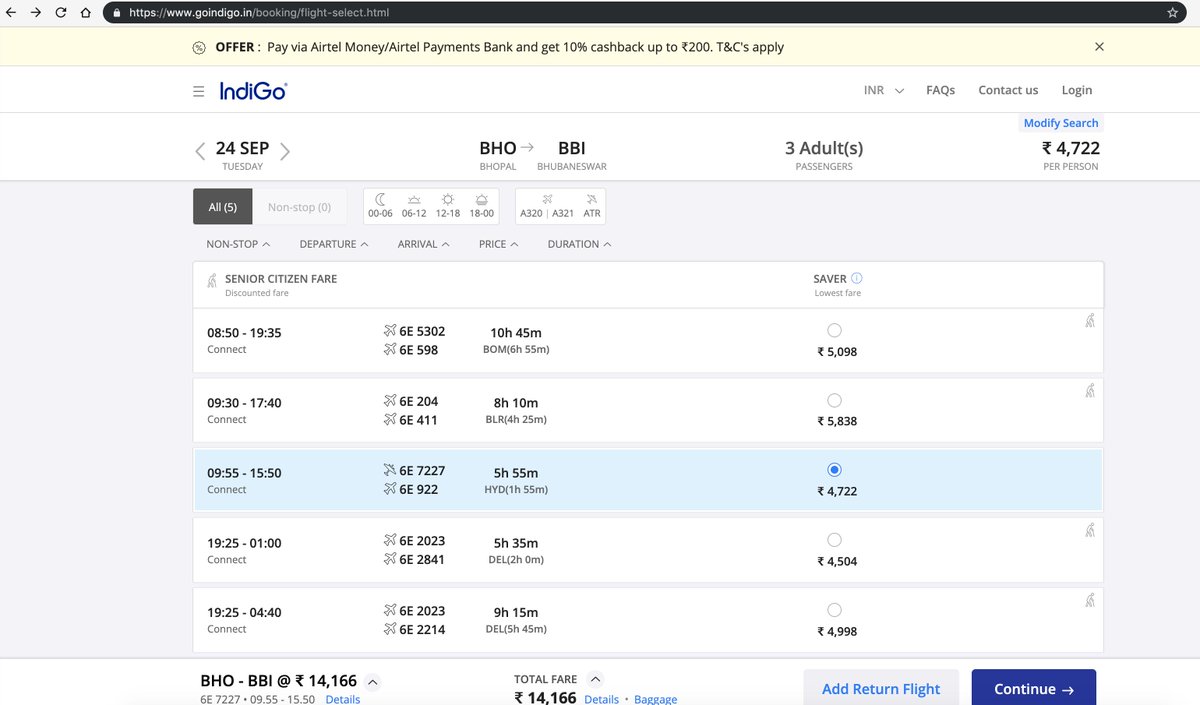
Task: Select the ₹ 5,838 fare radio button
Action: 835,400
